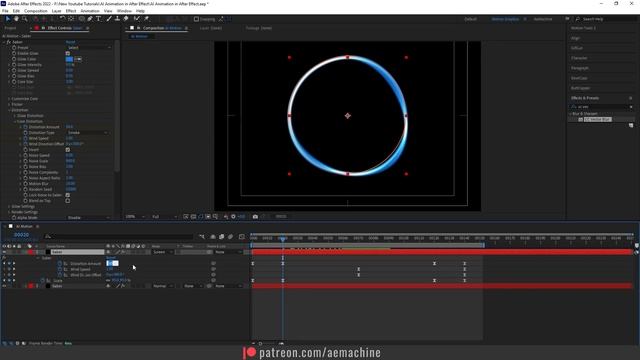Expand the Render Settings group

pyautogui.click(x=9, y=212)
